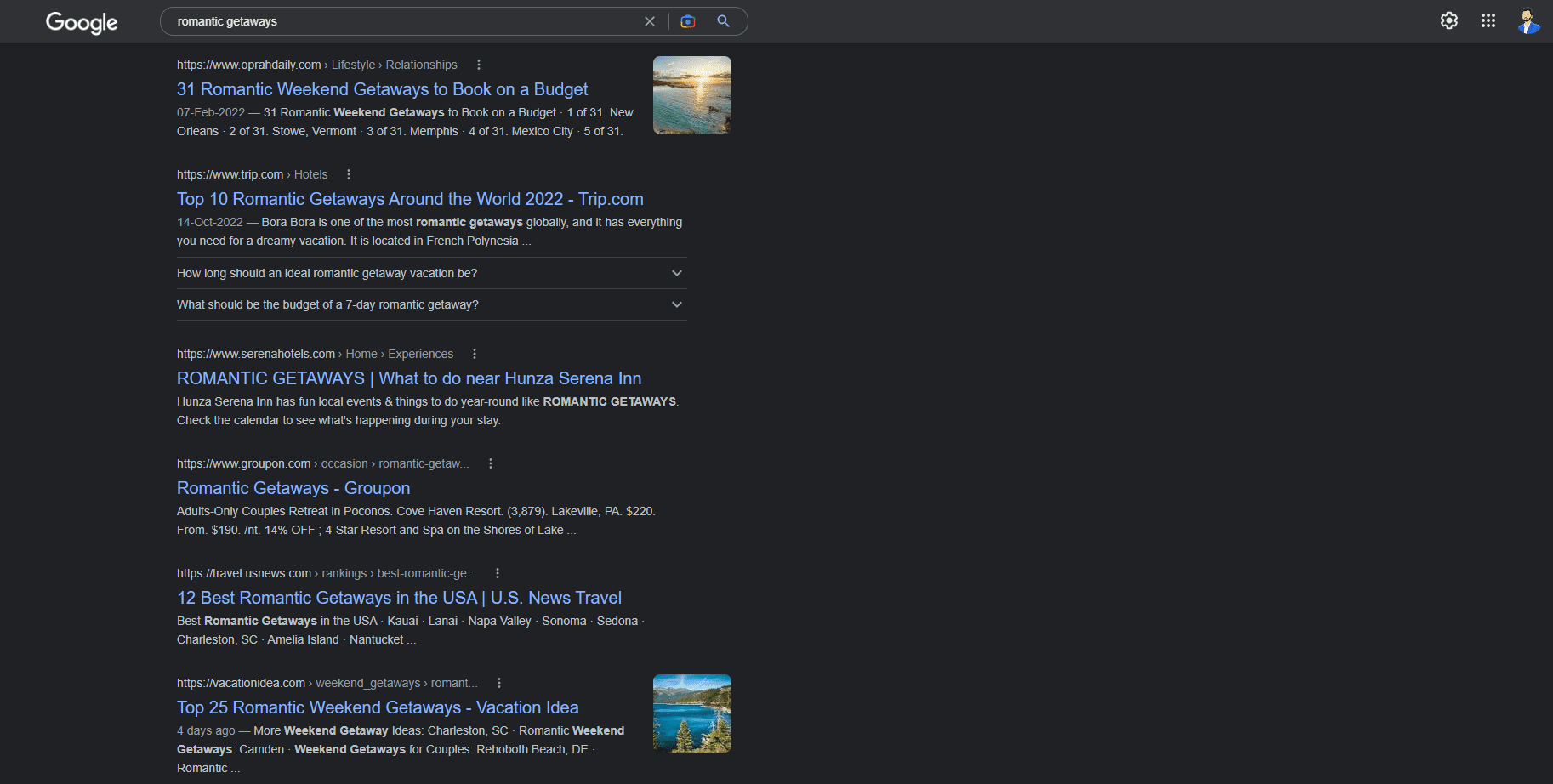This screenshot has width=1553, height=784.
Task: Click the Google logo
Action: click(x=81, y=22)
